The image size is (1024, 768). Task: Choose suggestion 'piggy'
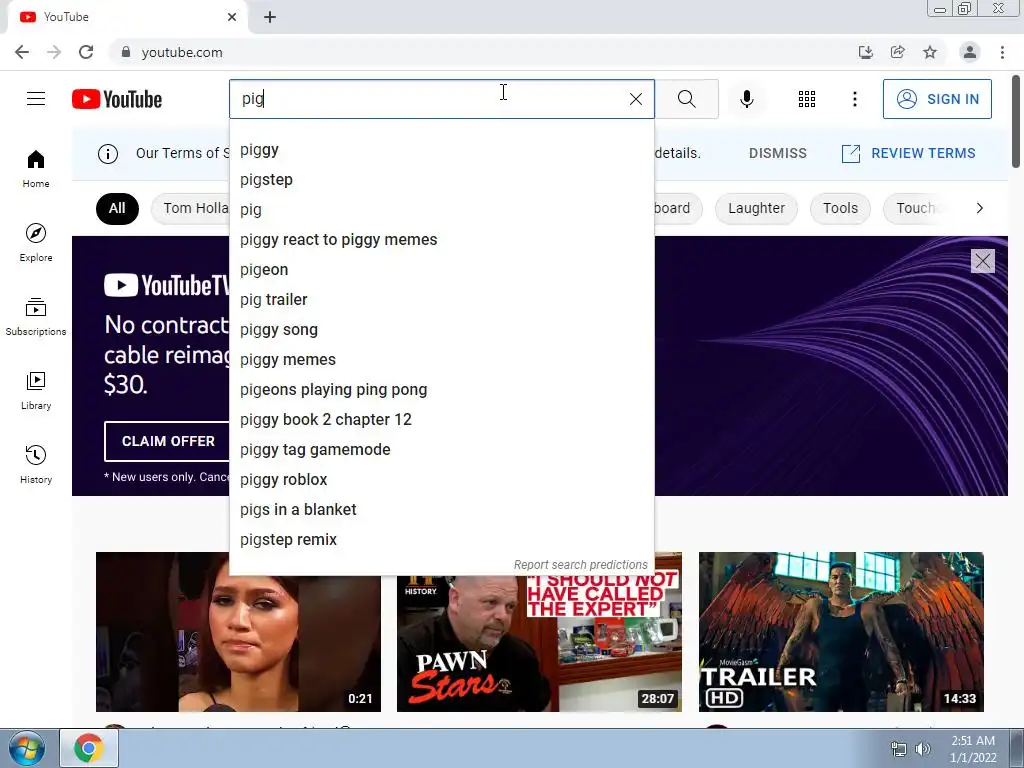441,150
